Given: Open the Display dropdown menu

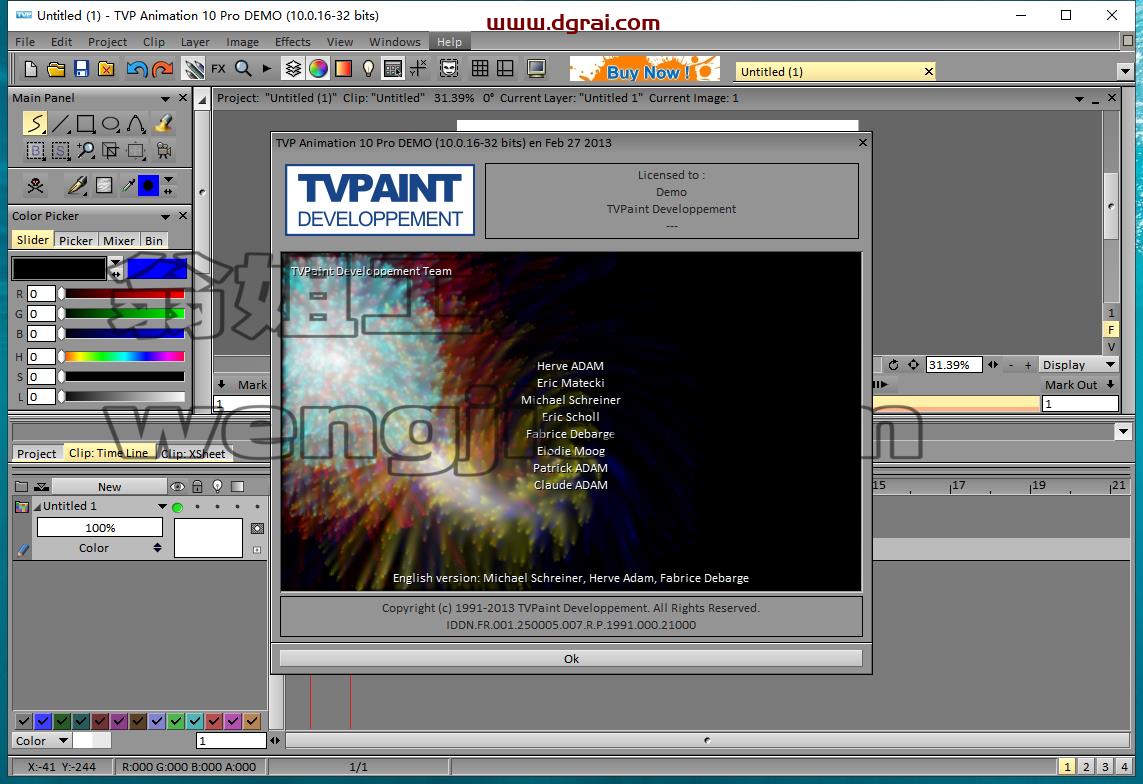Looking at the screenshot, I should pyautogui.click(x=1079, y=365).
